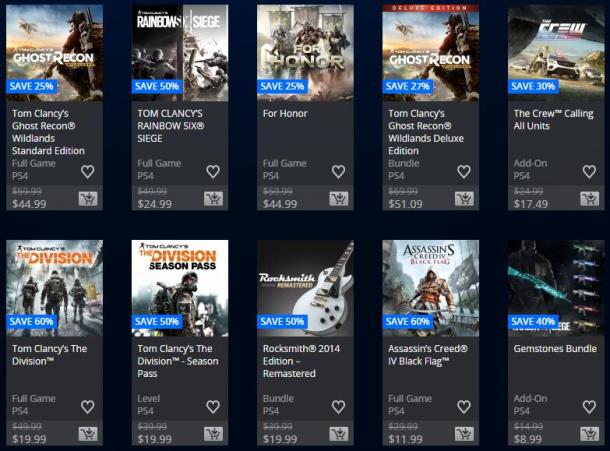
Task: Toggle wishlist heart for For Honor
Action: pos(338,172)
